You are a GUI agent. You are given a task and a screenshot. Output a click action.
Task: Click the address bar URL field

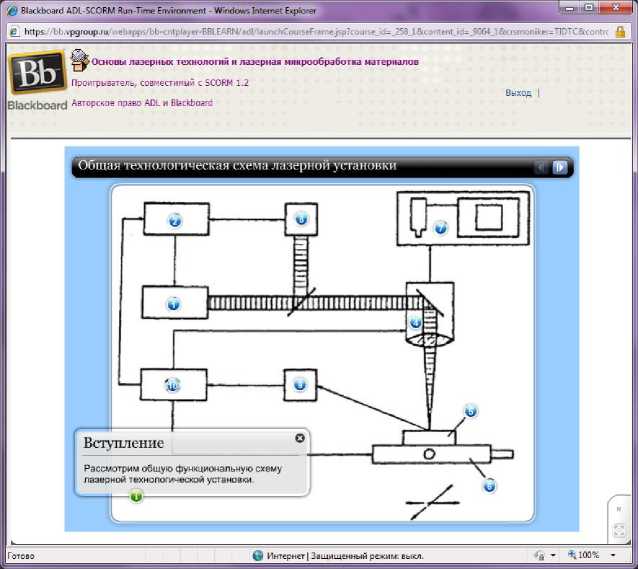tap(315, 32)
